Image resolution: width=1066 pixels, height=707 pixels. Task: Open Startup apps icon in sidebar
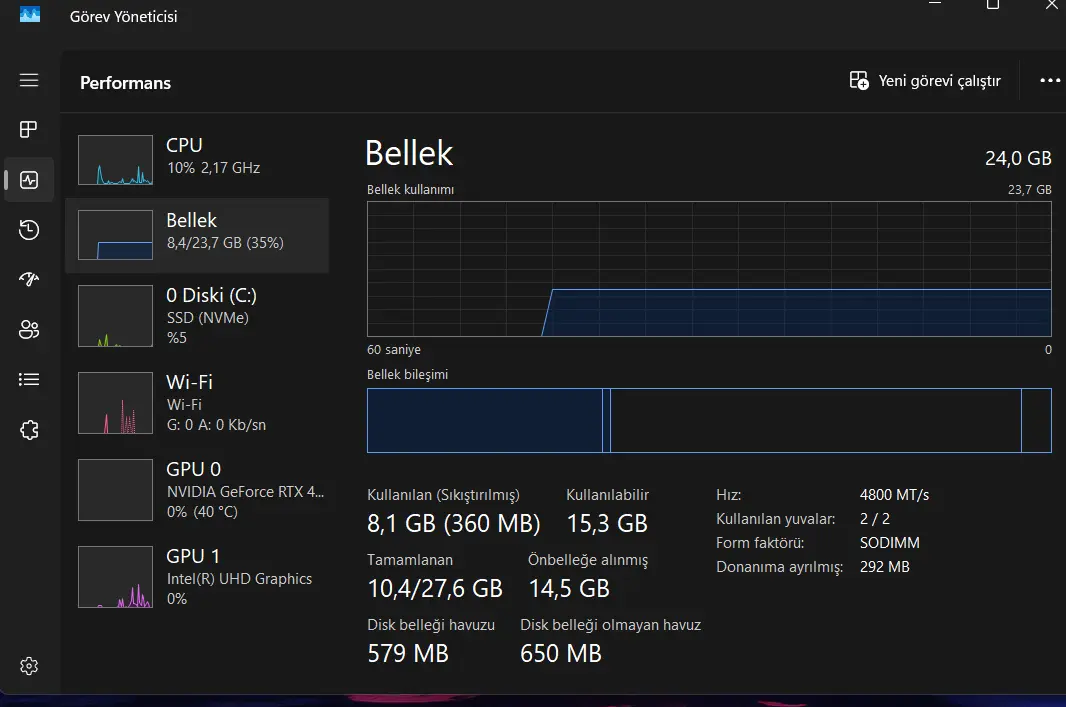pyautogui.click(x=29, y=279)
